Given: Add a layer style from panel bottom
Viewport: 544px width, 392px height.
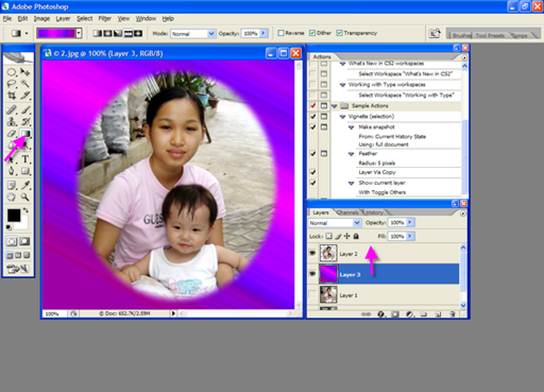Looking at the screenshot, I should (381, 314).
